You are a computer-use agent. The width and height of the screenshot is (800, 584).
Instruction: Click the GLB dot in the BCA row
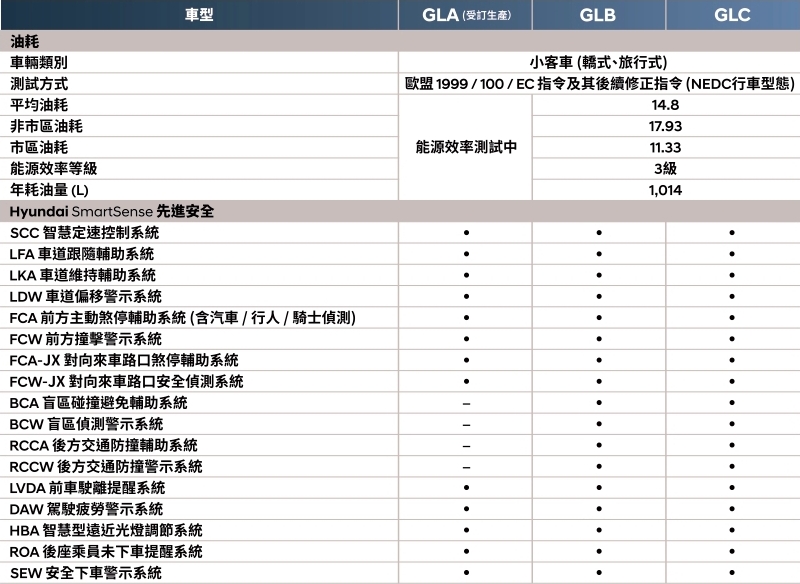click(599, 403)
